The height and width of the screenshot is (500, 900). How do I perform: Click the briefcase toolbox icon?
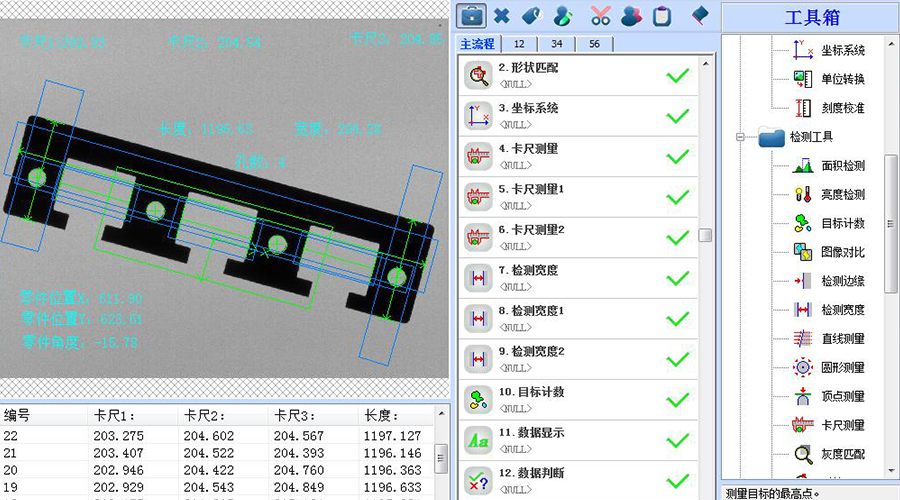[471, 15]
